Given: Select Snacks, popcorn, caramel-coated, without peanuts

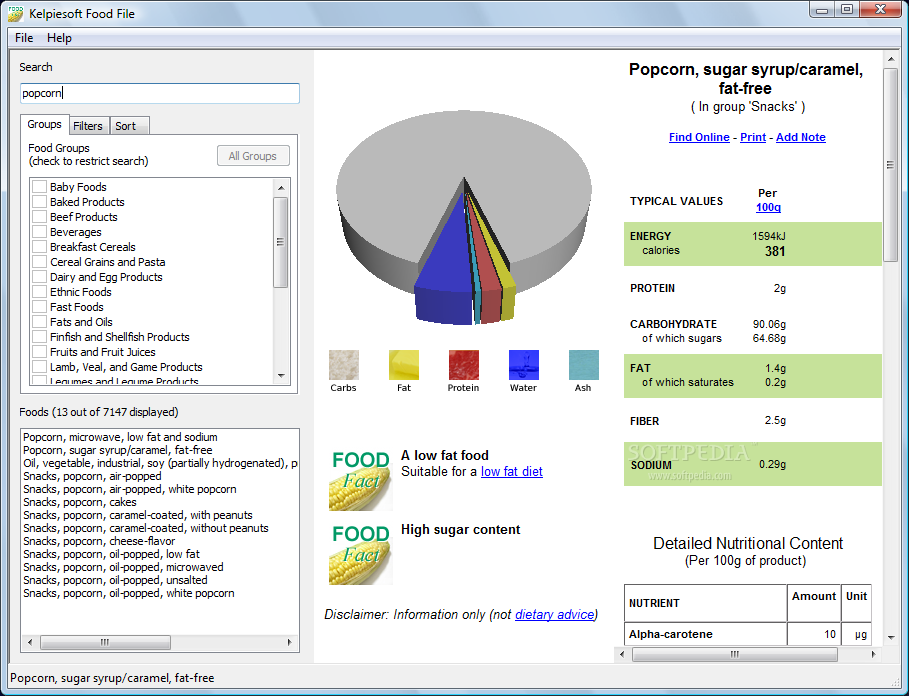Looking at the screenshot, I should [146, 528].
